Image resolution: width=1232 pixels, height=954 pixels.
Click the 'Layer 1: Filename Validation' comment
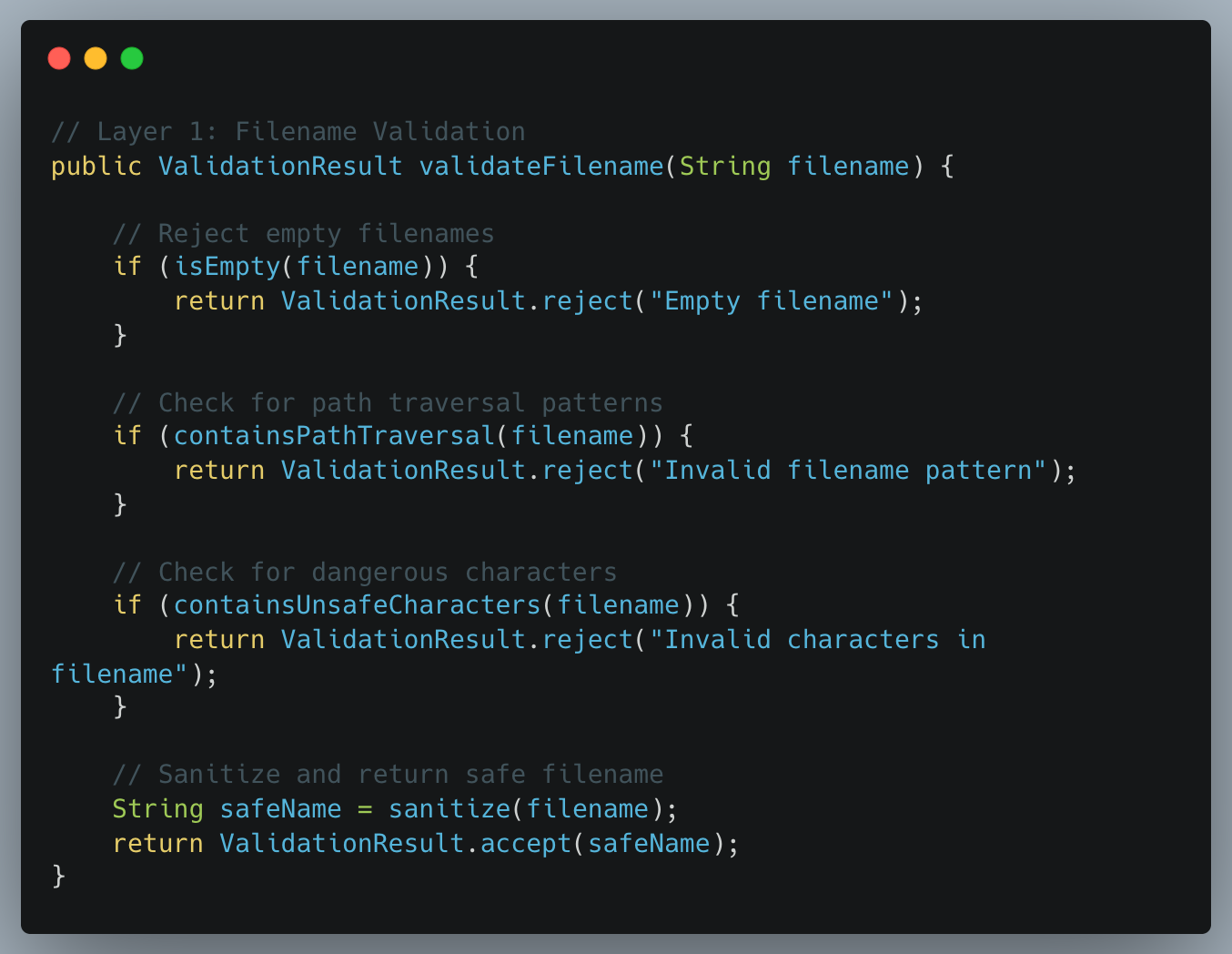coord(288,131)
